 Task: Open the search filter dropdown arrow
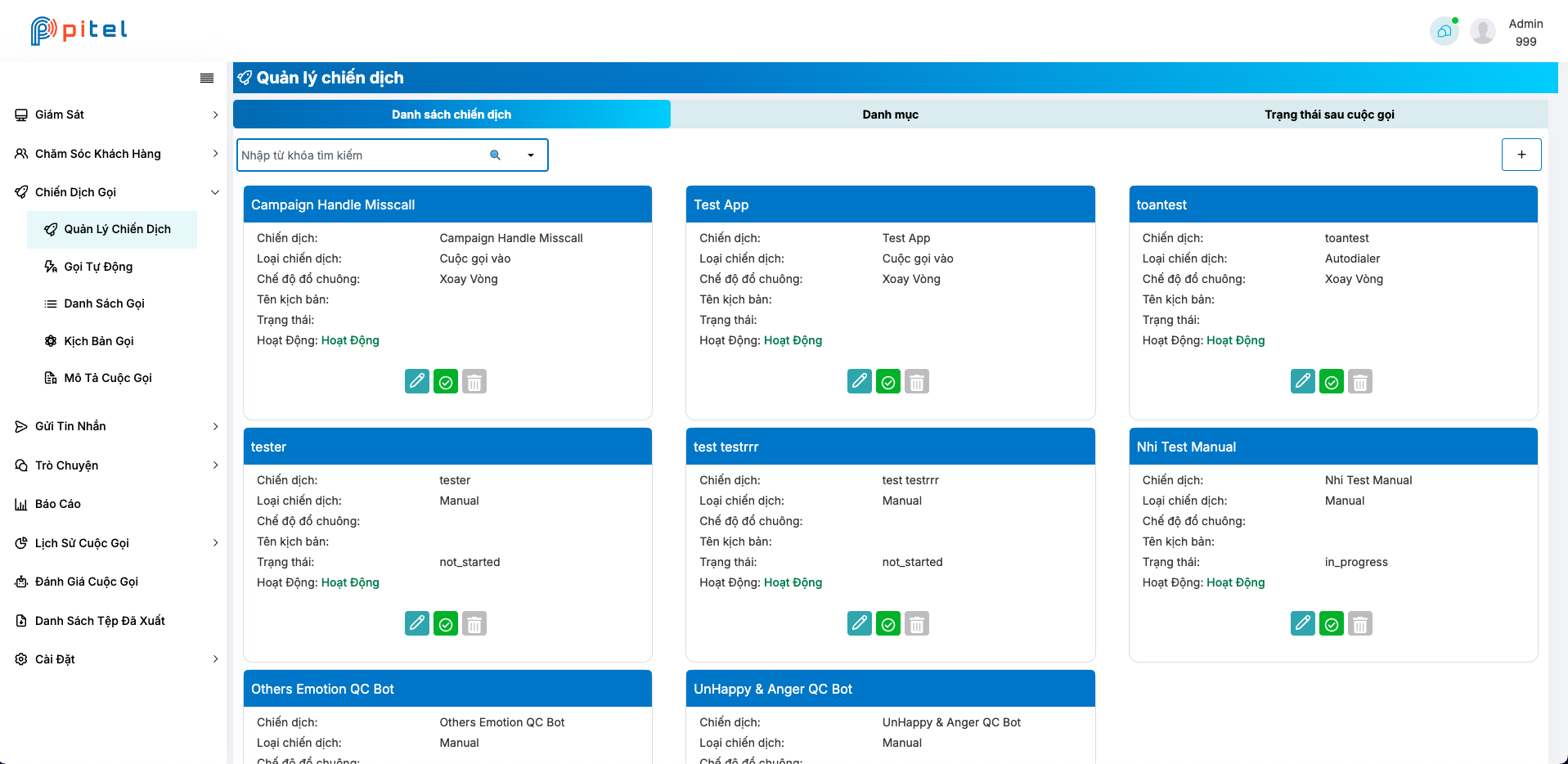click(531, 155)
